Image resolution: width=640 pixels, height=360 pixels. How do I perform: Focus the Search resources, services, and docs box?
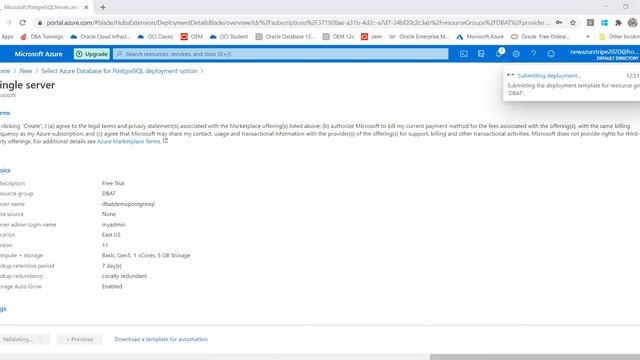pos(280,54)
